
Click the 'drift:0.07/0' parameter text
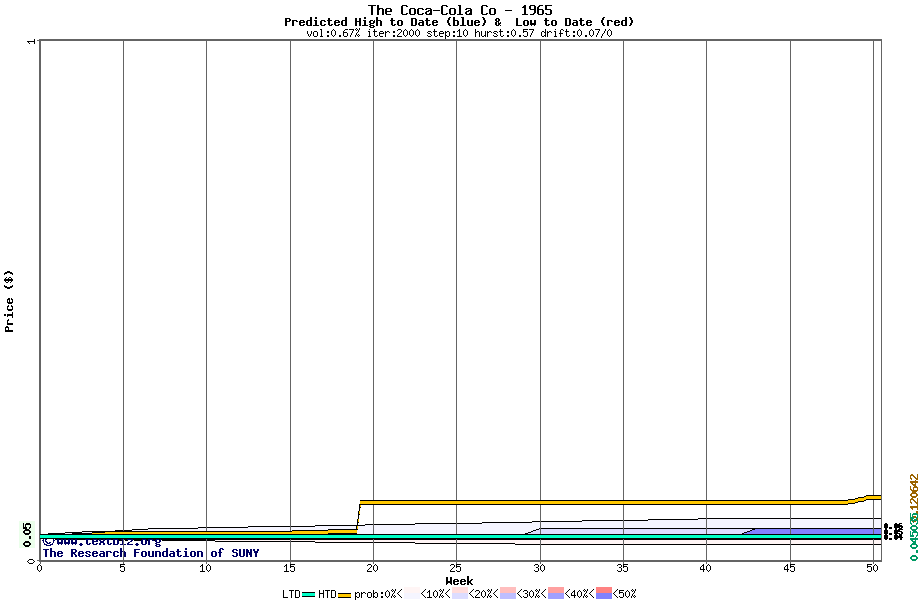[x=576, y=33]
